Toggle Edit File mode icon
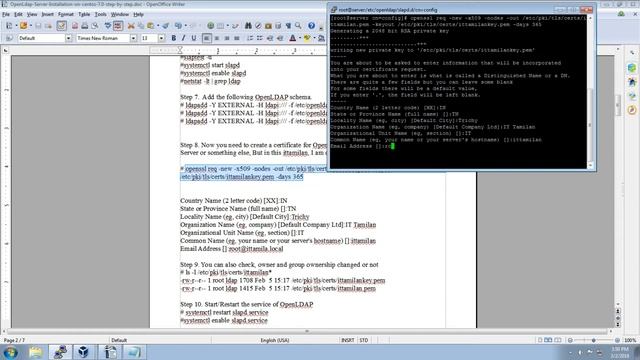Screen dimensions: 640x360 [x=62, y=26]
